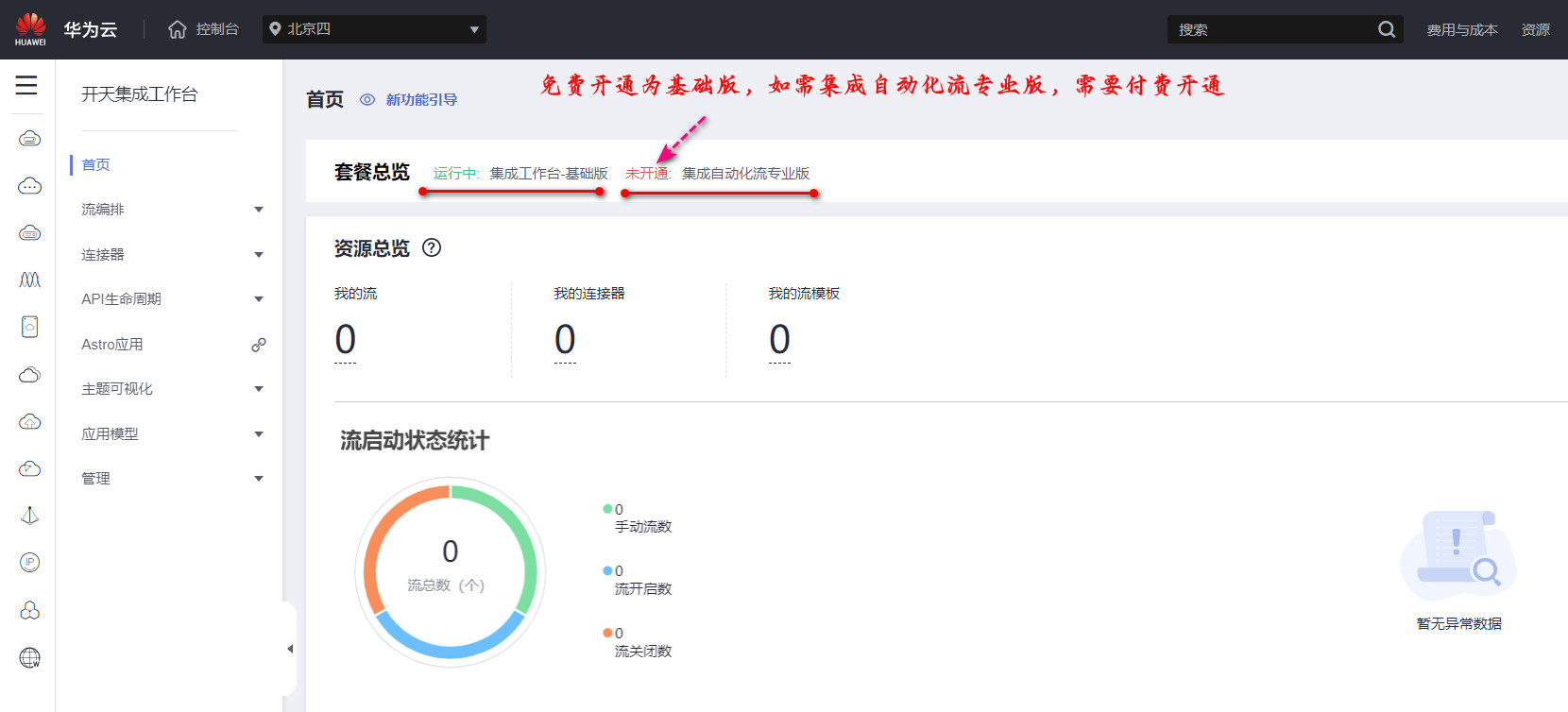Viewport: 1568px width, 712px height.
Task: Click the 我的连接器 count value 0
Action: (x=565, y=339)
